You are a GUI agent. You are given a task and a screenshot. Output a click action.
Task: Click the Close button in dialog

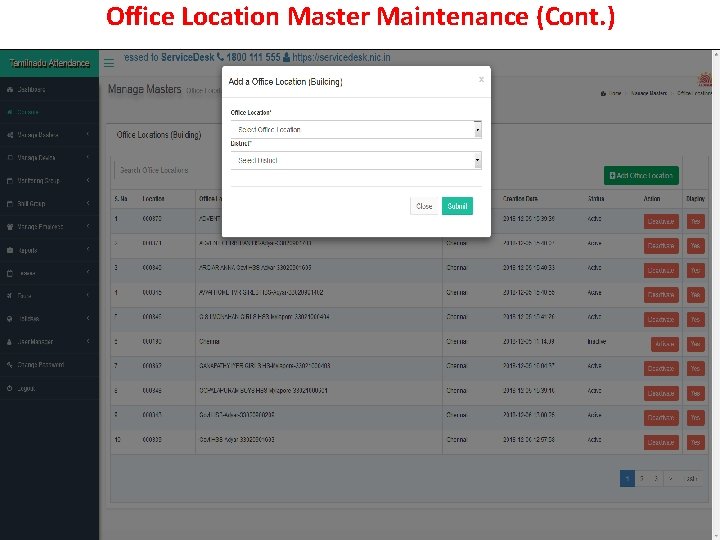click(424, 206)
